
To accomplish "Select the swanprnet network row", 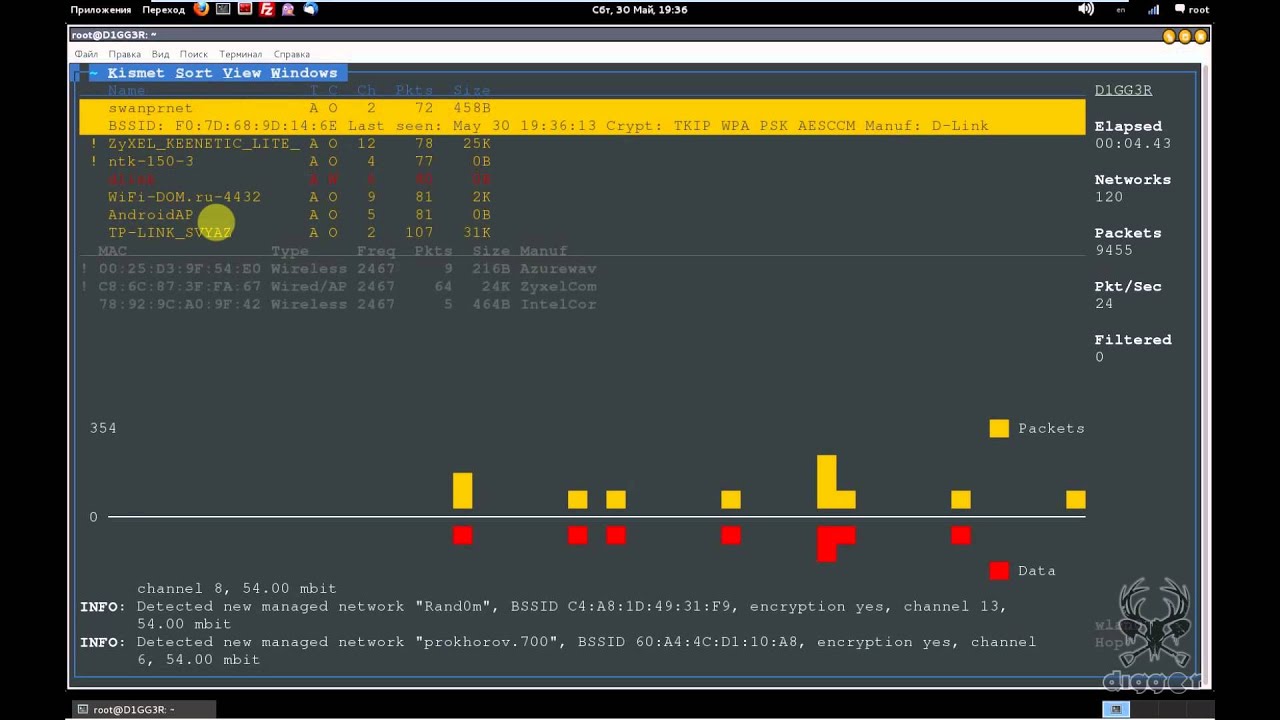I will point(582,108).
